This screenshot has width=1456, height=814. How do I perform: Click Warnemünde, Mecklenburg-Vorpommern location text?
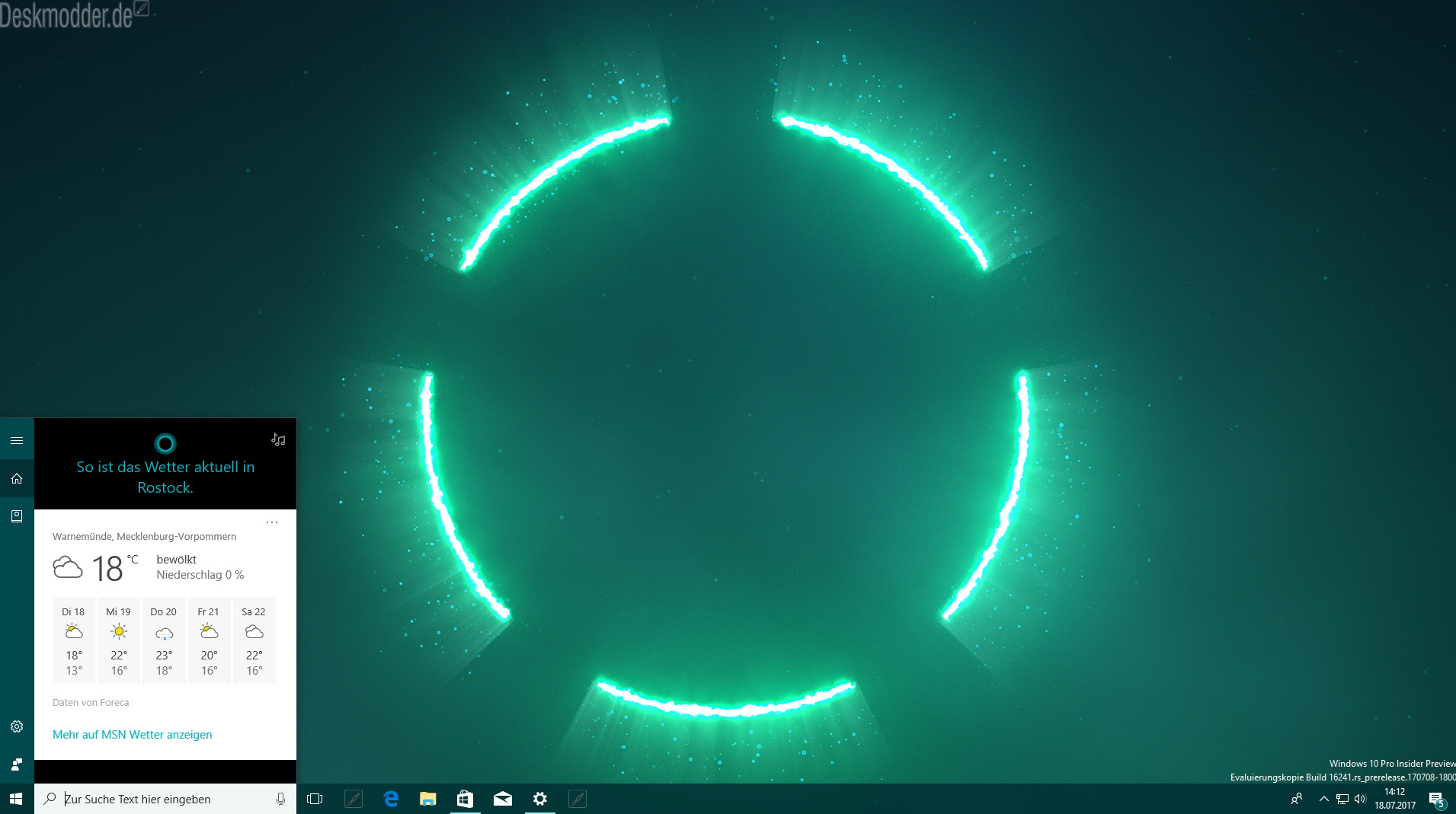pos(145,537)
